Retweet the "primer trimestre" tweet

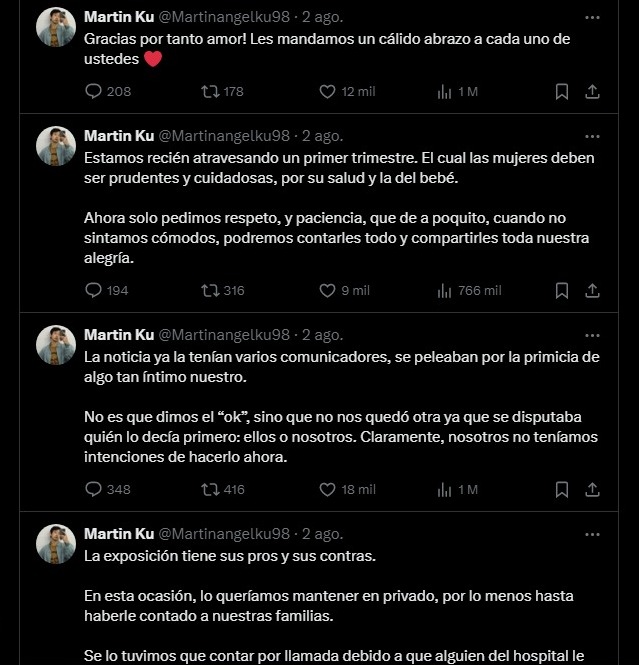[x=210, y=291]
